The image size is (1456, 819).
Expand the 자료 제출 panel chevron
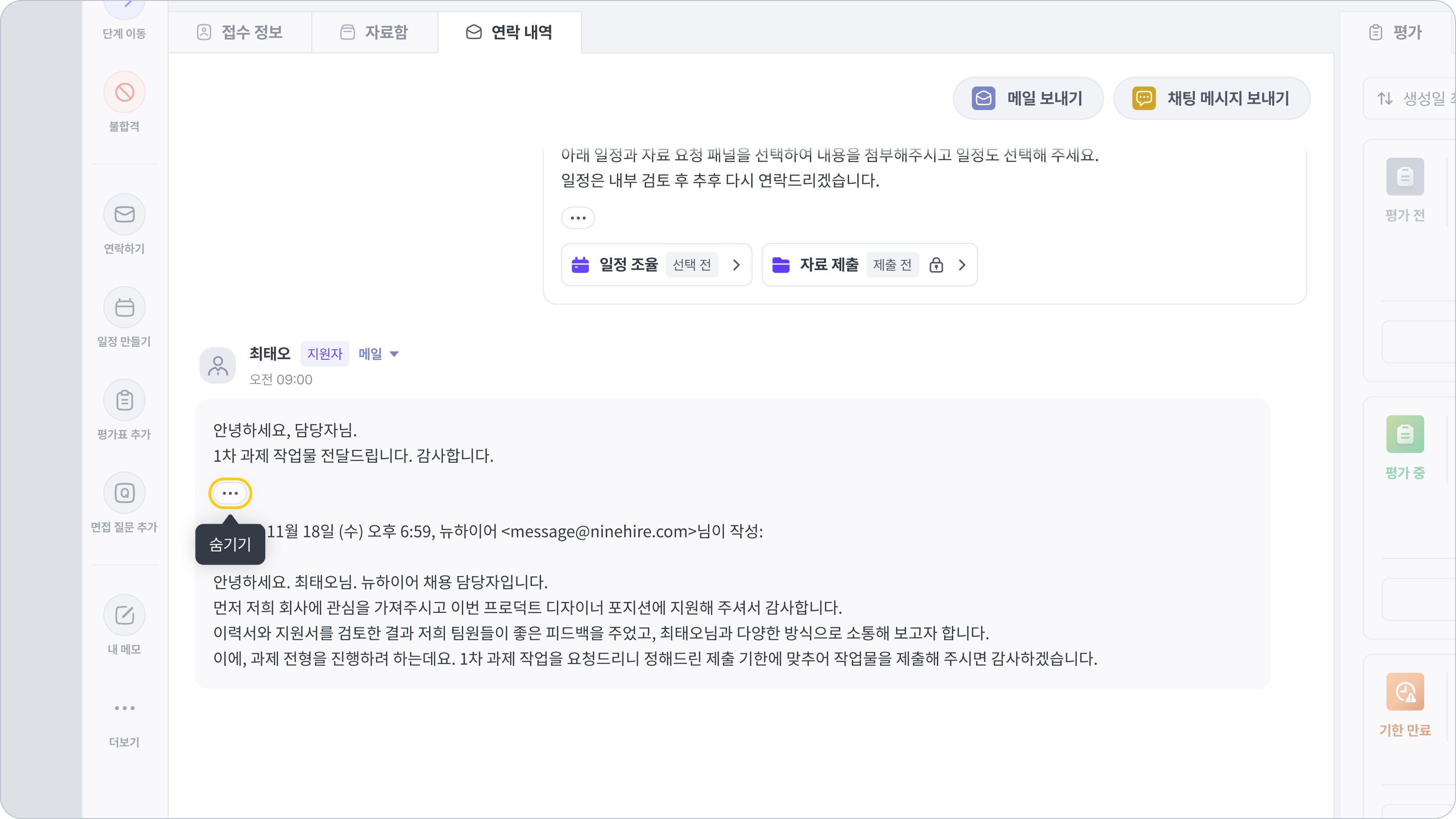(962, 264)
